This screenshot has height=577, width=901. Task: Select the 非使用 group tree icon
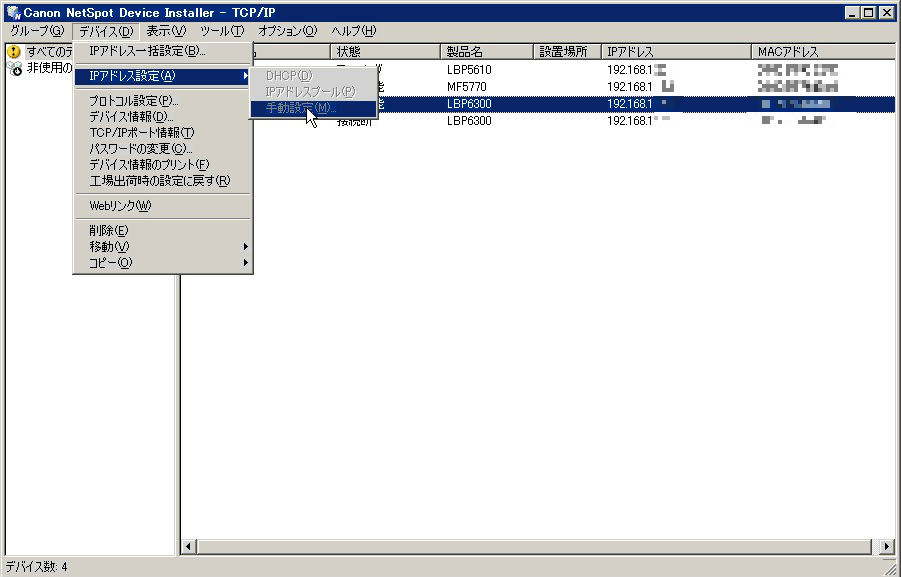tap(14, 68)
